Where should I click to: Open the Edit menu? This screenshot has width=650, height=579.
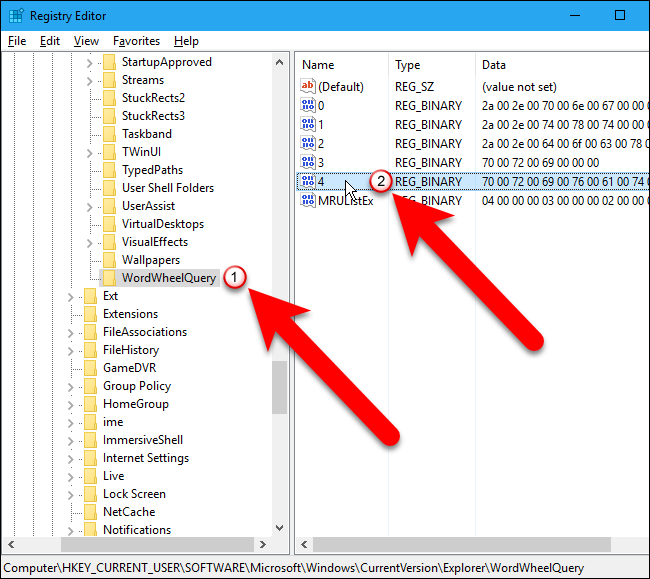[50, 41]
